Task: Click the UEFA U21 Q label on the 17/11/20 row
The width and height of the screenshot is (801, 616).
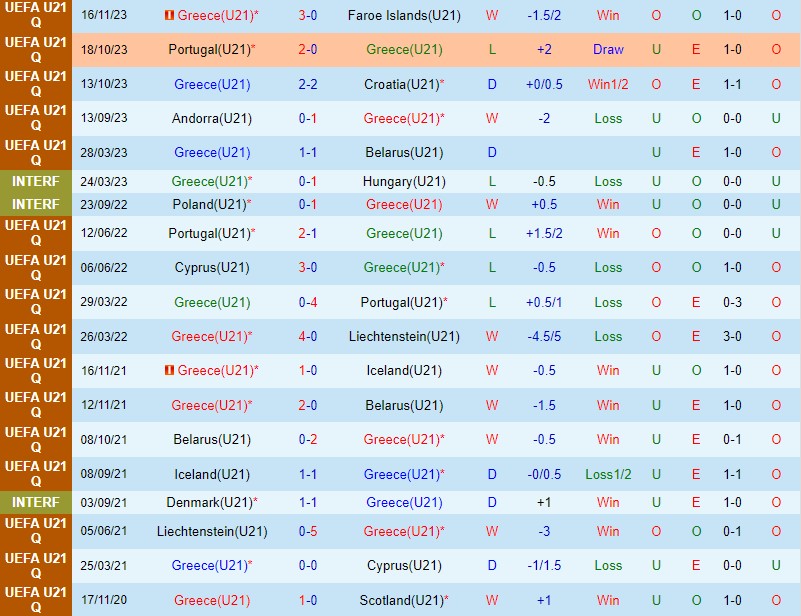Action: 36,600
